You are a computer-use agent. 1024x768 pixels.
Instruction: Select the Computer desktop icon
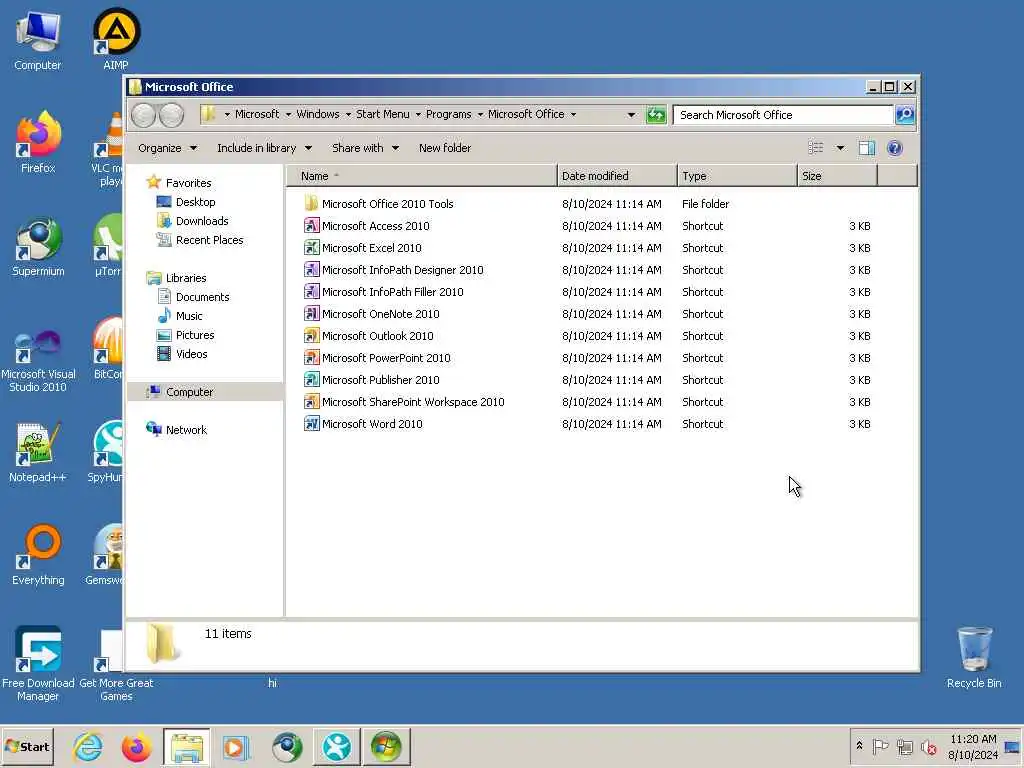(38, 39)
